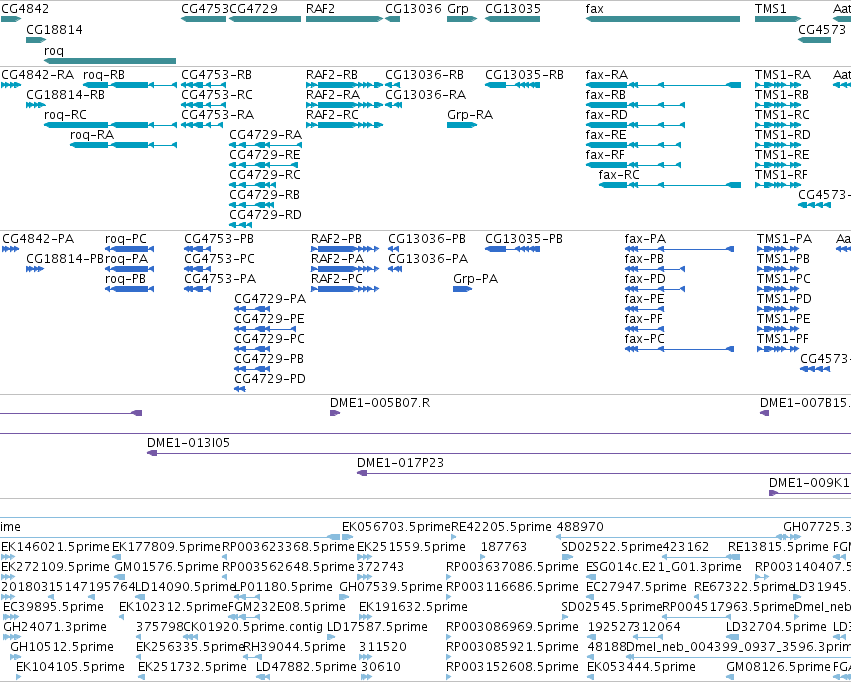Select transcript label fax-RC
The height and width of the screenshot is (682, 851).
pos(619,175)
